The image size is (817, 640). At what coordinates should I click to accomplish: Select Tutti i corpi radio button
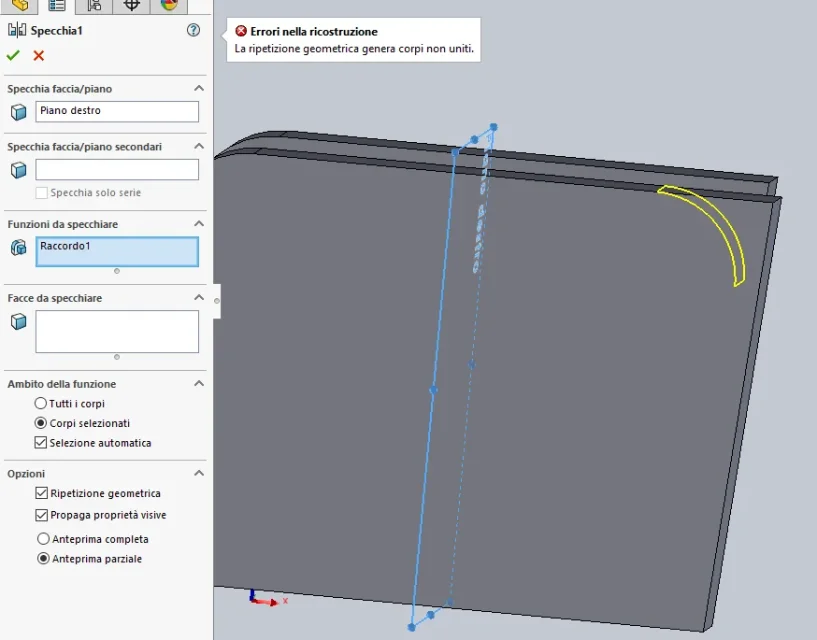click(x=41, y=403)
